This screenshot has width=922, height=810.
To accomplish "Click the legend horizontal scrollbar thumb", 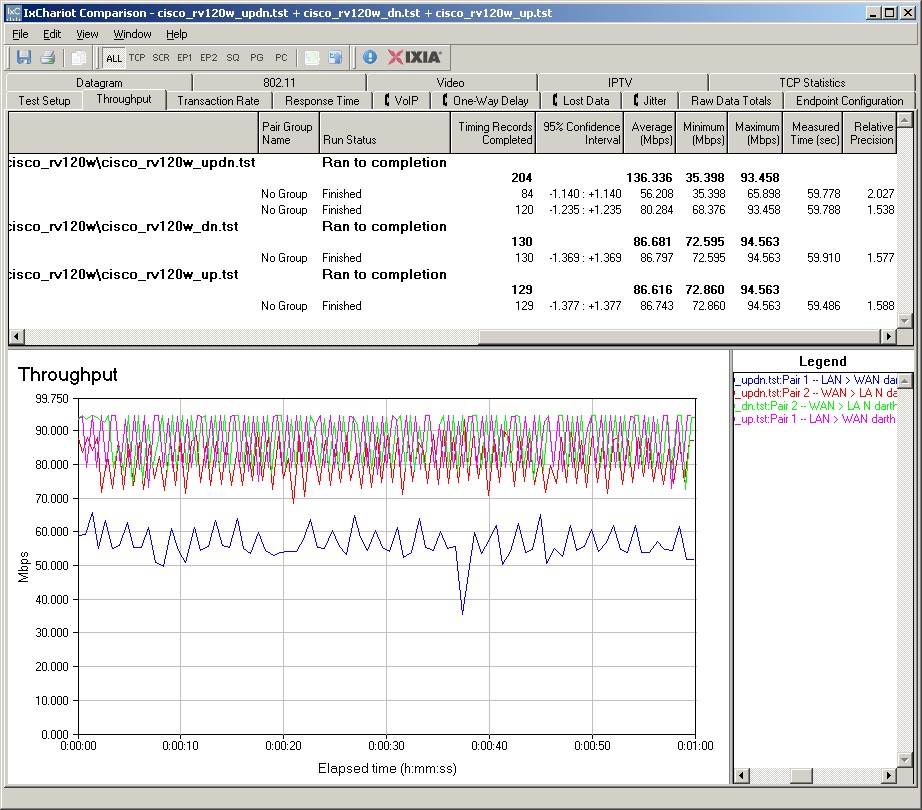I will pyautogui.click(x=801, y=776).
